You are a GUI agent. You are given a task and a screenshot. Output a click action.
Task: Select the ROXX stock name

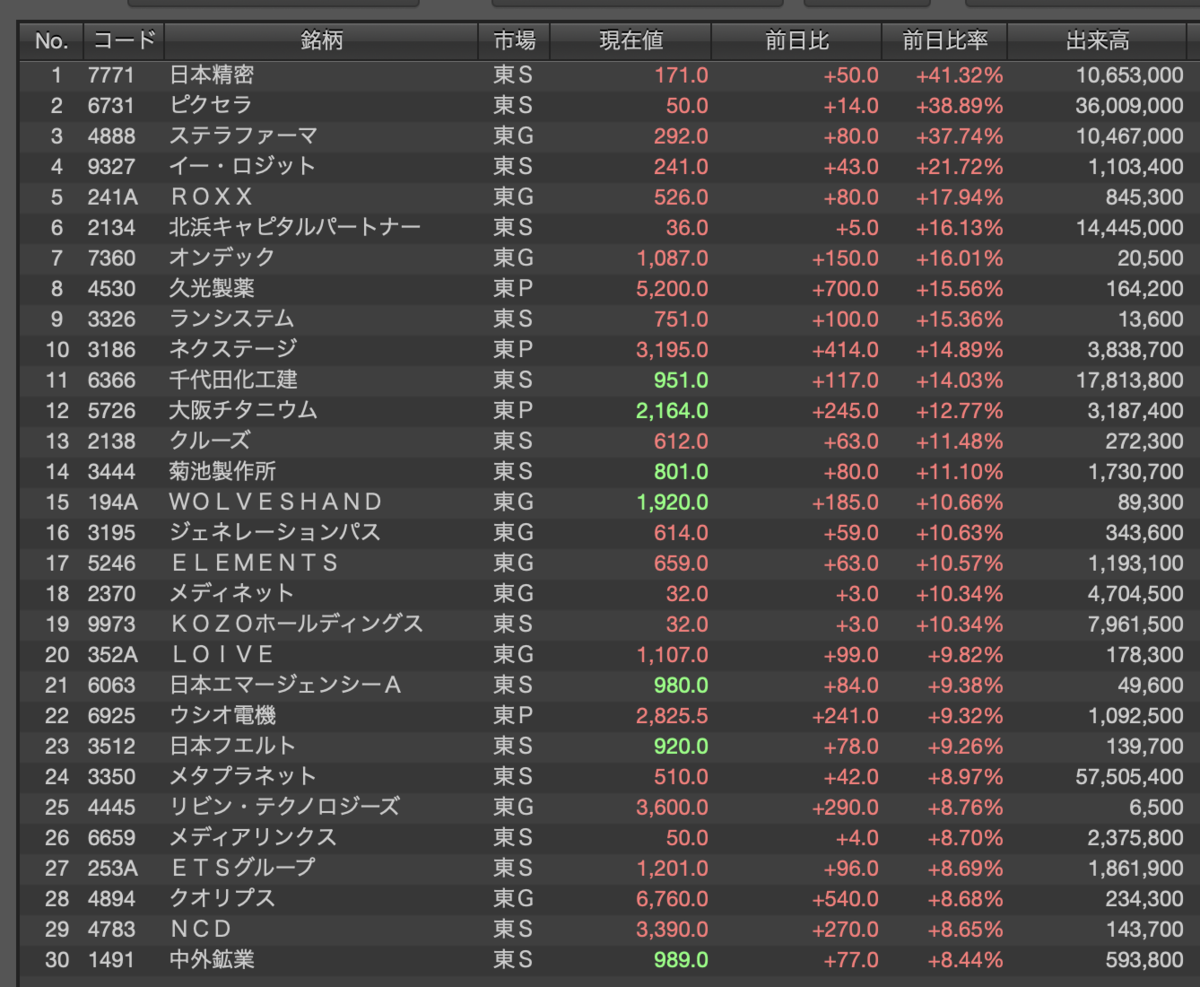pos(212,197)
